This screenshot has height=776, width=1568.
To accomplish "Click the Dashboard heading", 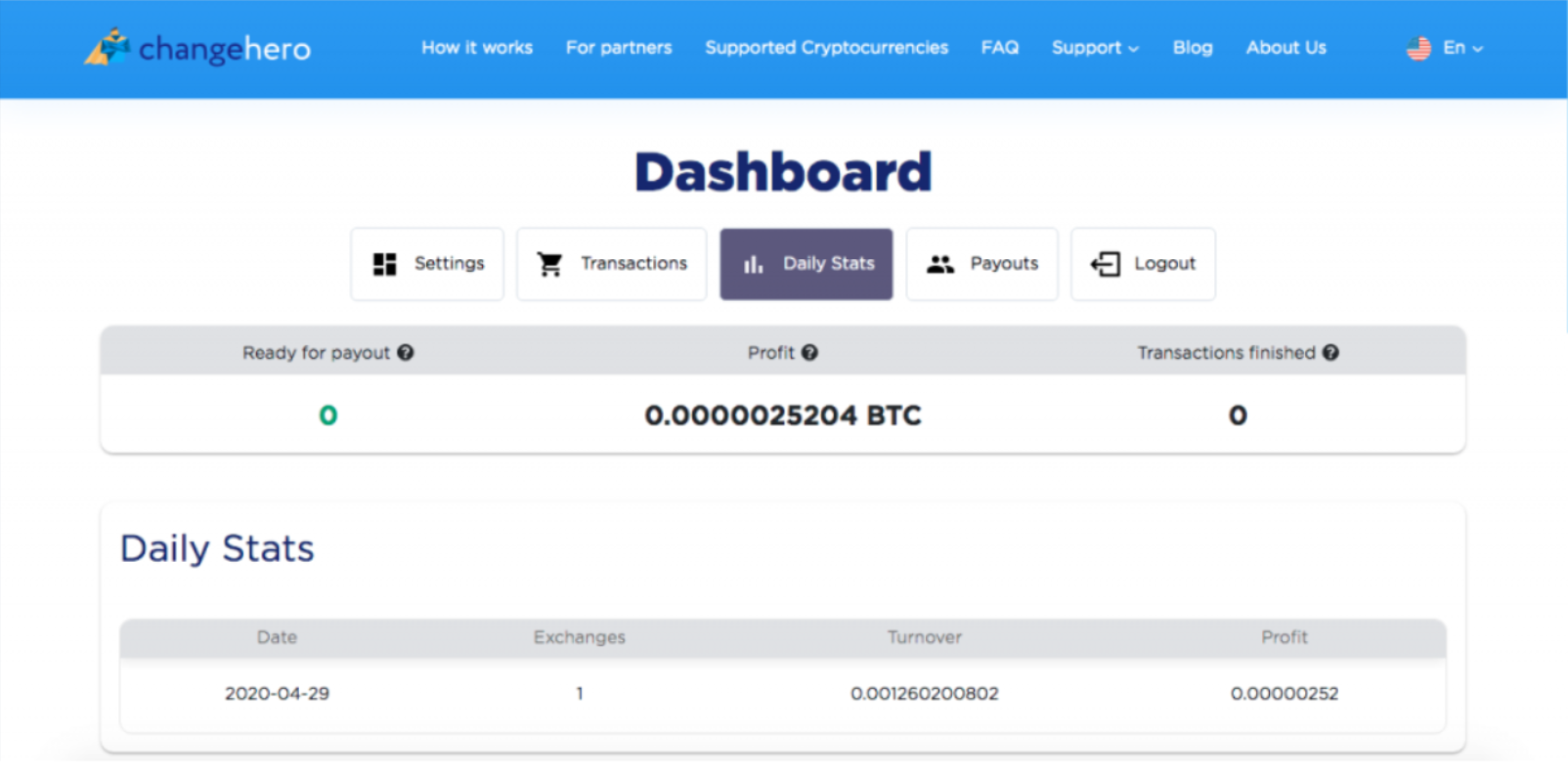I will (783, 172).
